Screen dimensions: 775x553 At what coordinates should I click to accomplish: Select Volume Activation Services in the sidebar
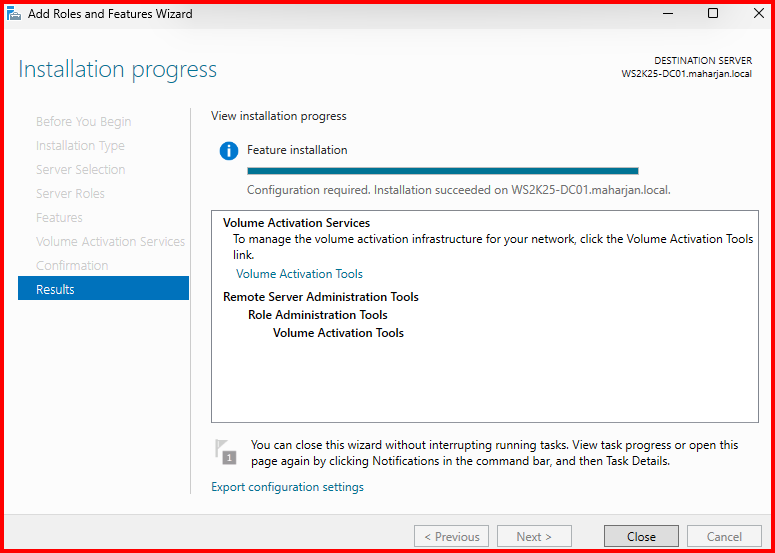[x=110, y=241]
